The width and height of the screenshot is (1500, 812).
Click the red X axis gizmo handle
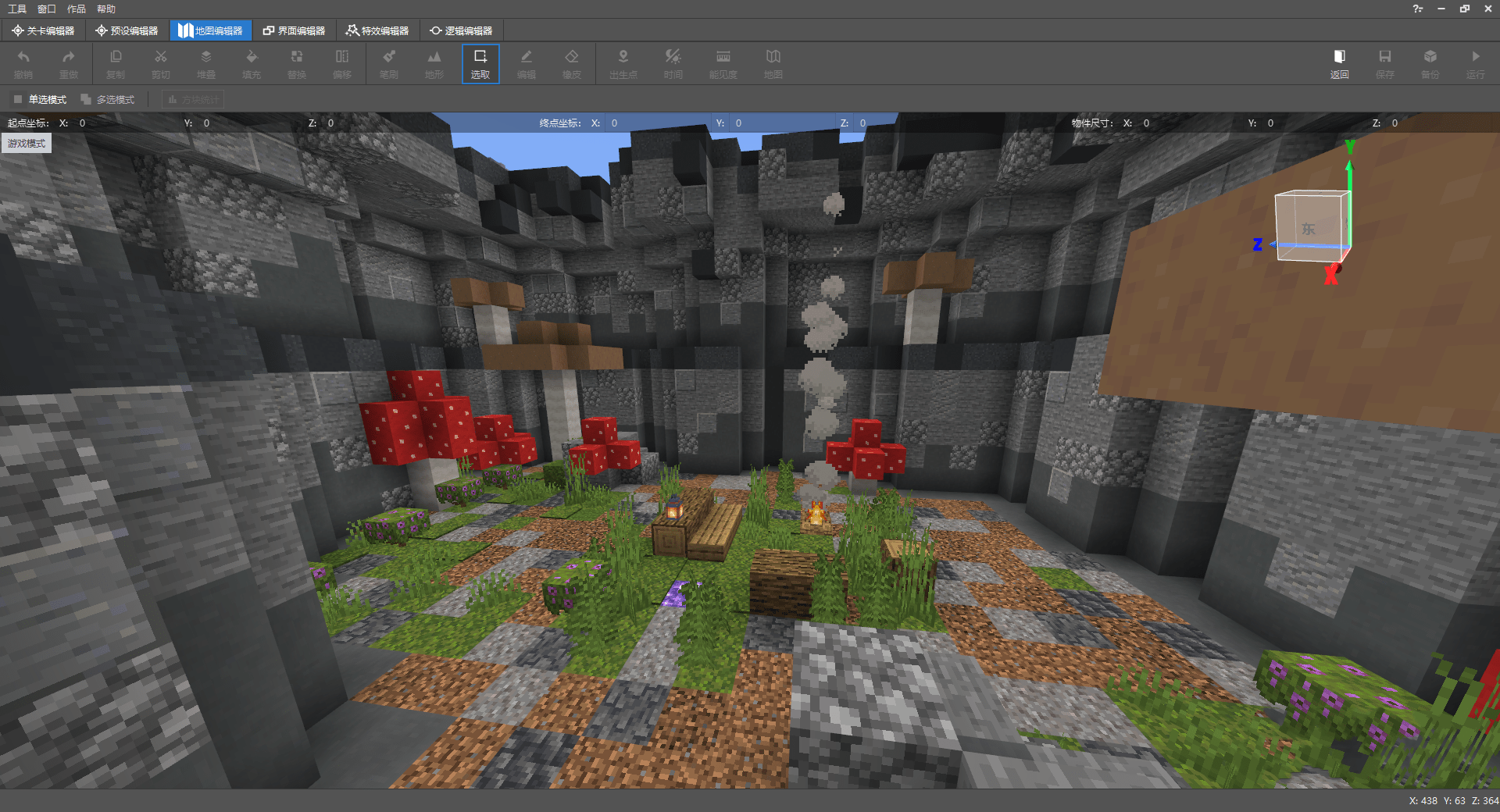(1332, 274)
